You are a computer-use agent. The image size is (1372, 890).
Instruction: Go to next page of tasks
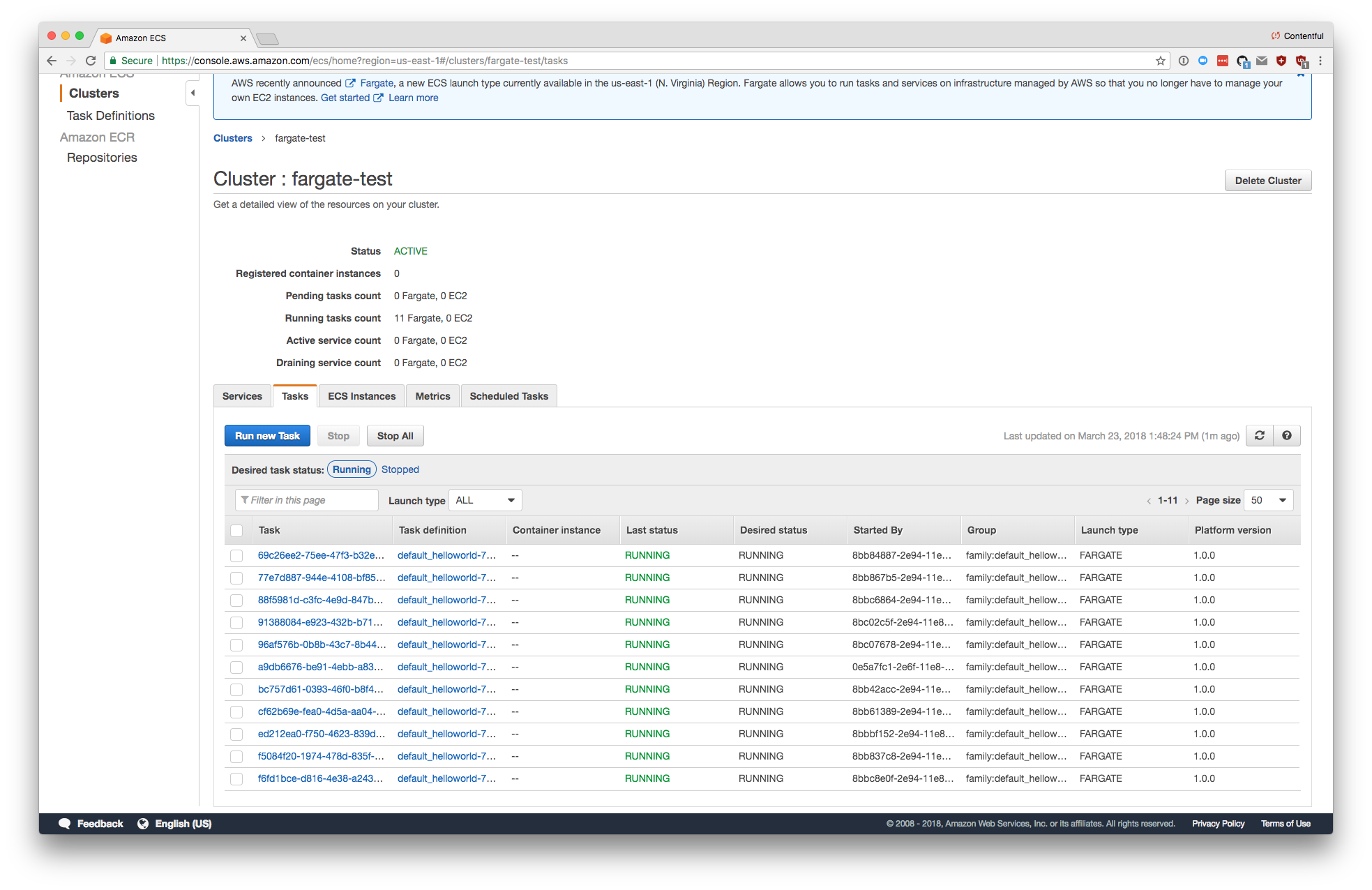[1186, 501]
